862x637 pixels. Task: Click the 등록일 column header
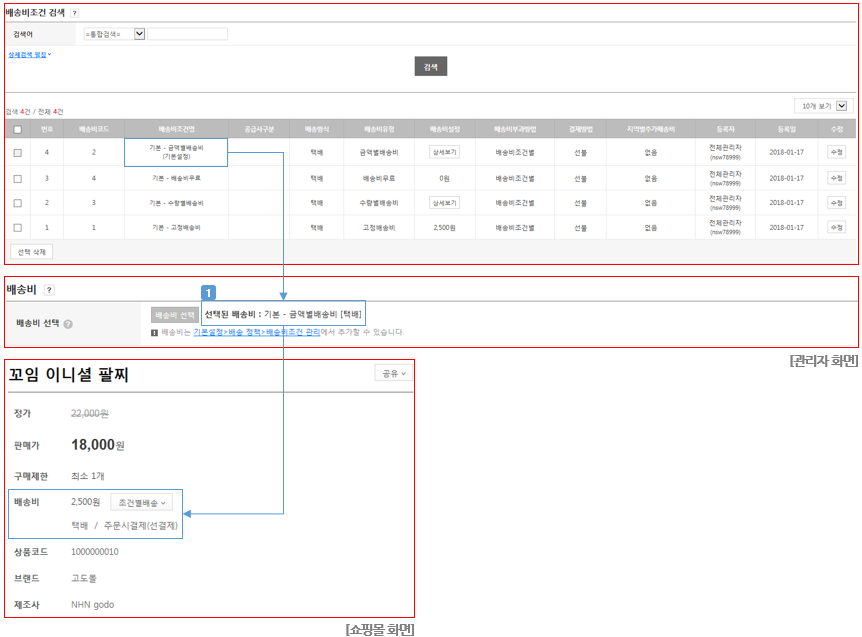point(787,129)
